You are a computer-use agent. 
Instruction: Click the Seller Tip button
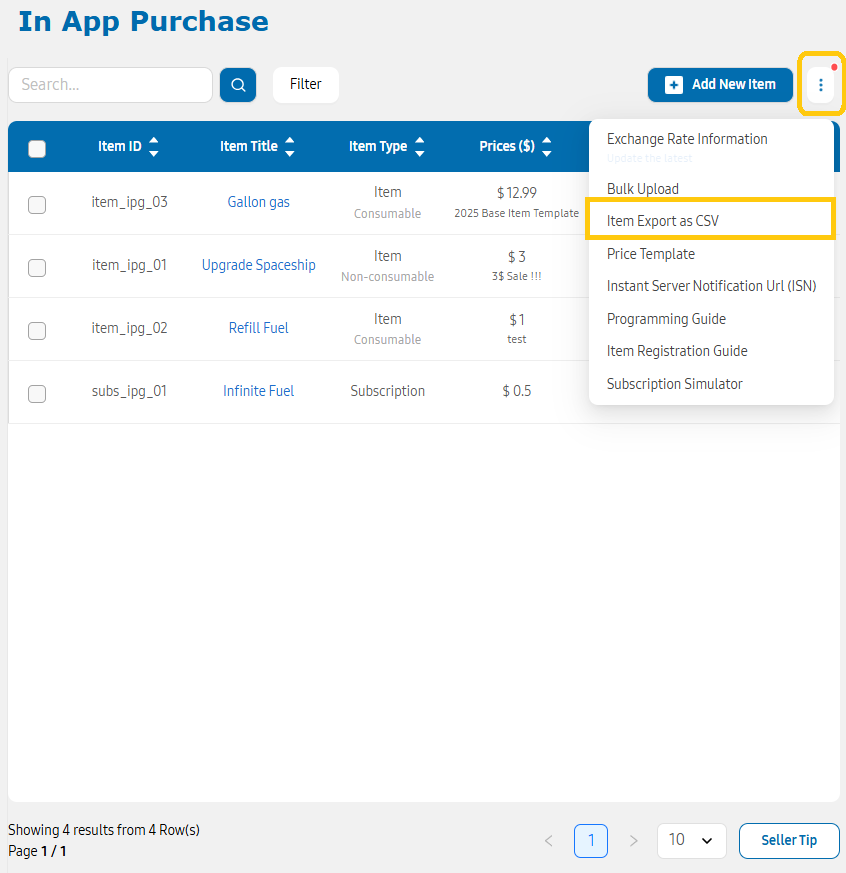click(x=789, y=841)
